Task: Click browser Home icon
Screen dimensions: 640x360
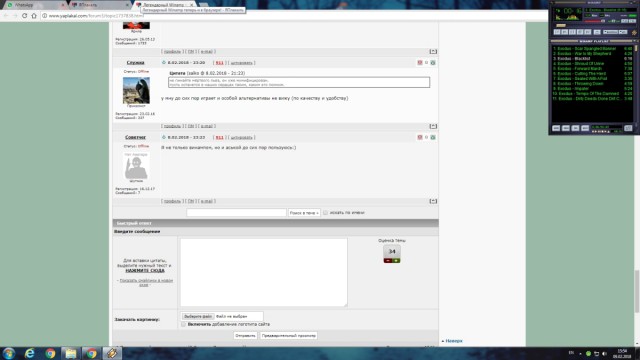Action: click(34, 16)
